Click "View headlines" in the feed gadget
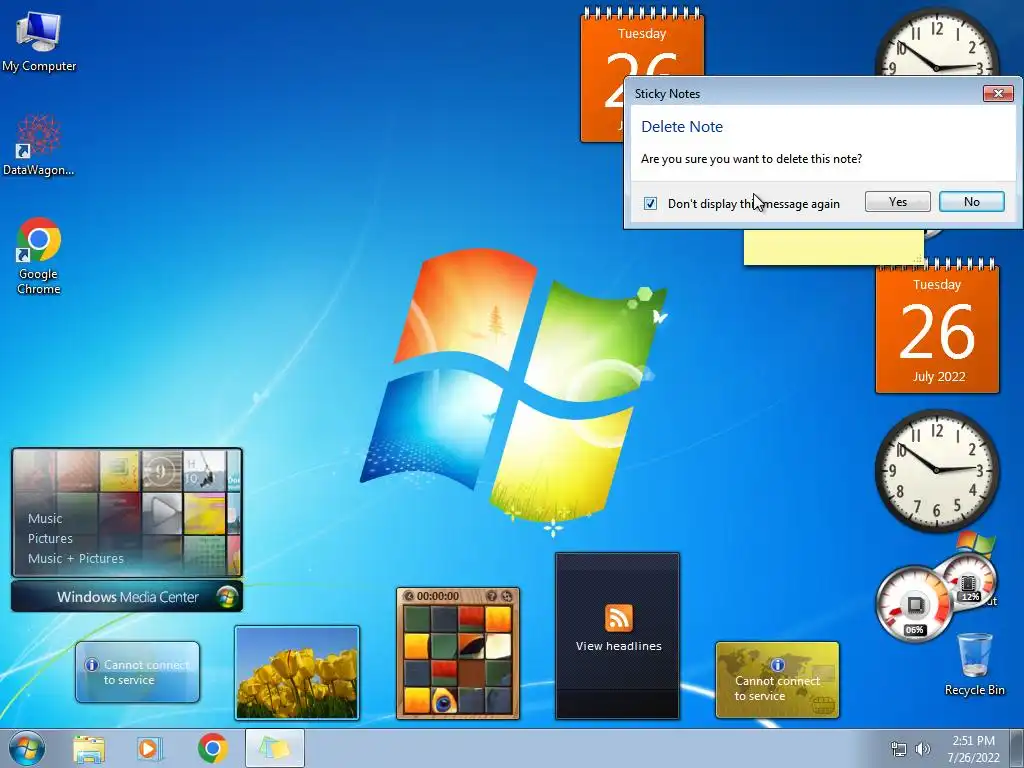 (x=618, y=646)
